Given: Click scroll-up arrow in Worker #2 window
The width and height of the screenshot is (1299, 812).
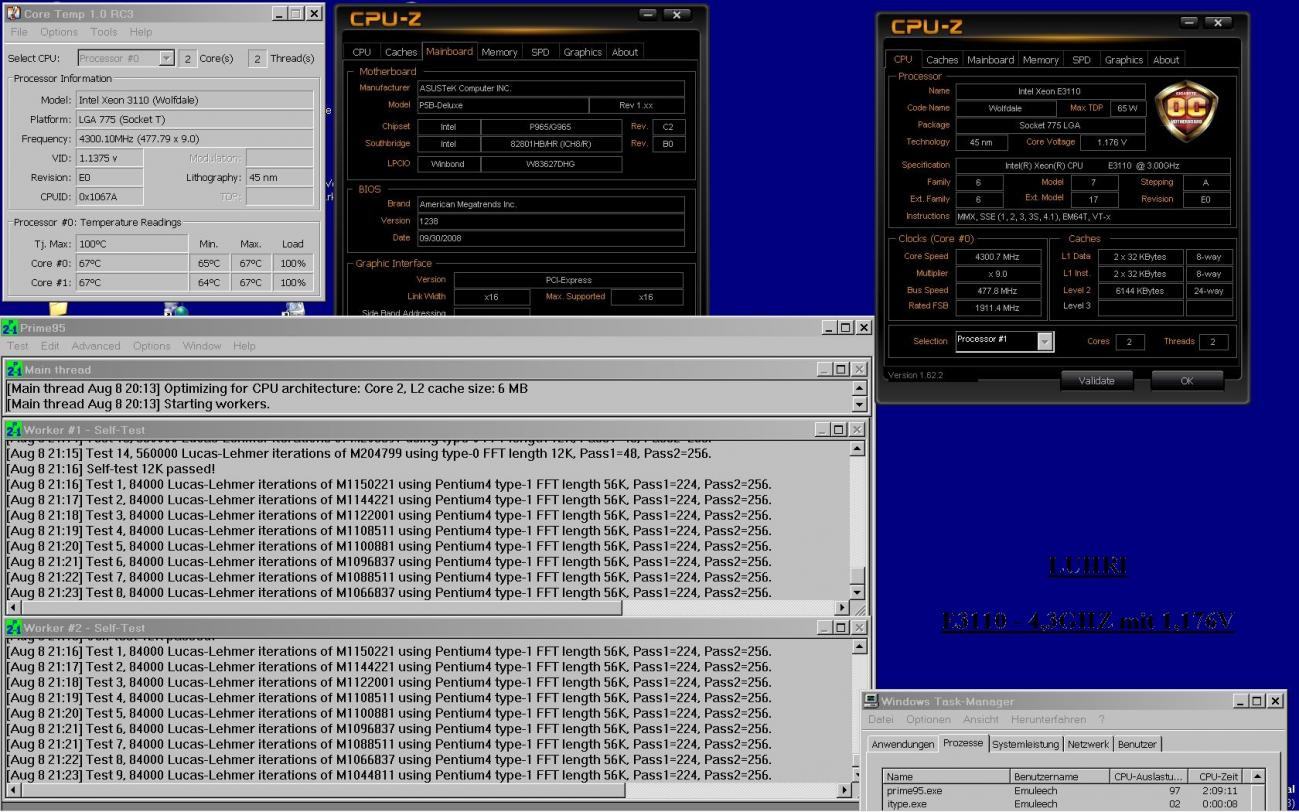Looking at the screenshot, I should click(x=858, y=647).
